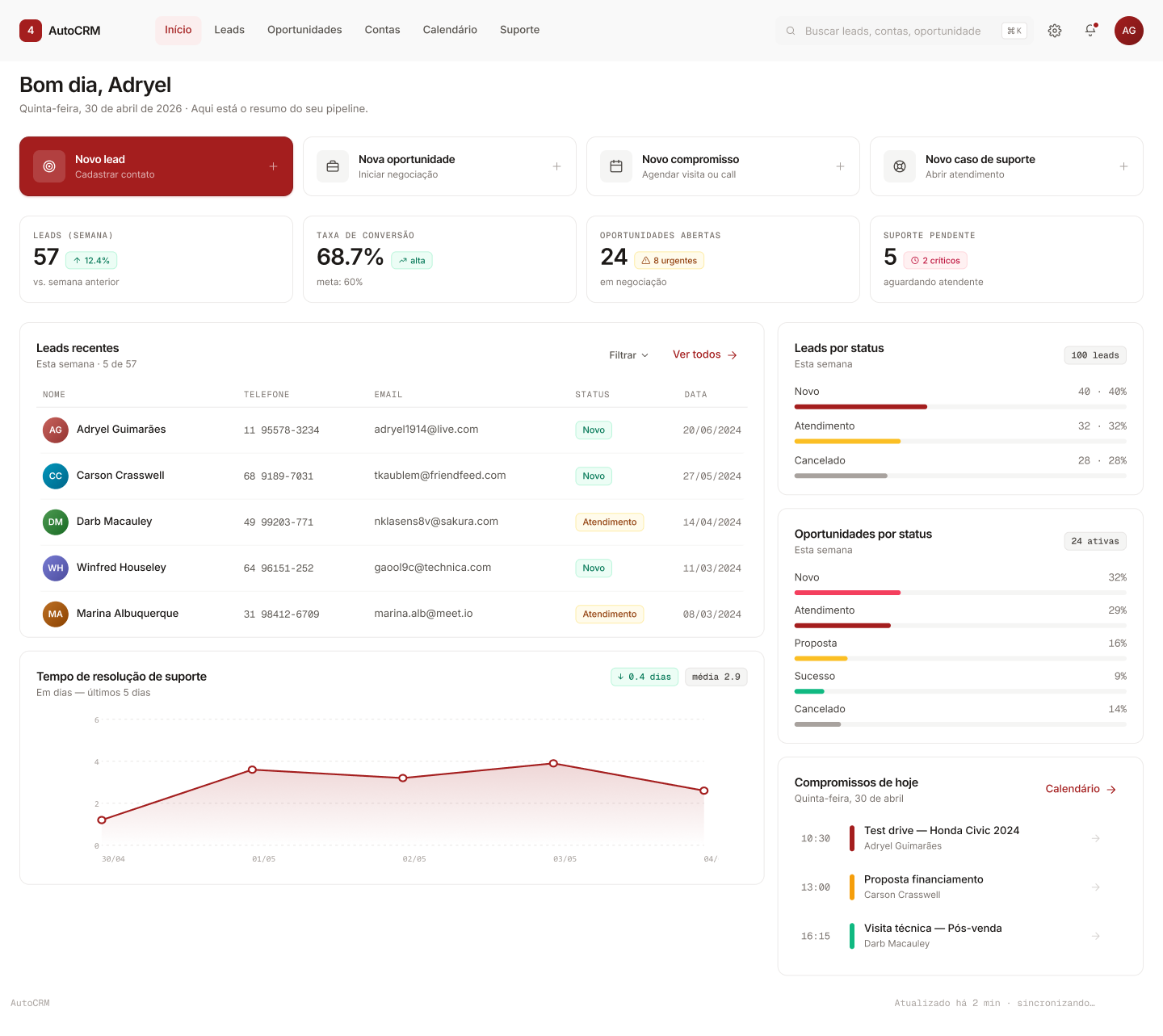This screenshot has width=1163, height=1036.
Task: Click the 0.4 dias badge
Action: 644,677
